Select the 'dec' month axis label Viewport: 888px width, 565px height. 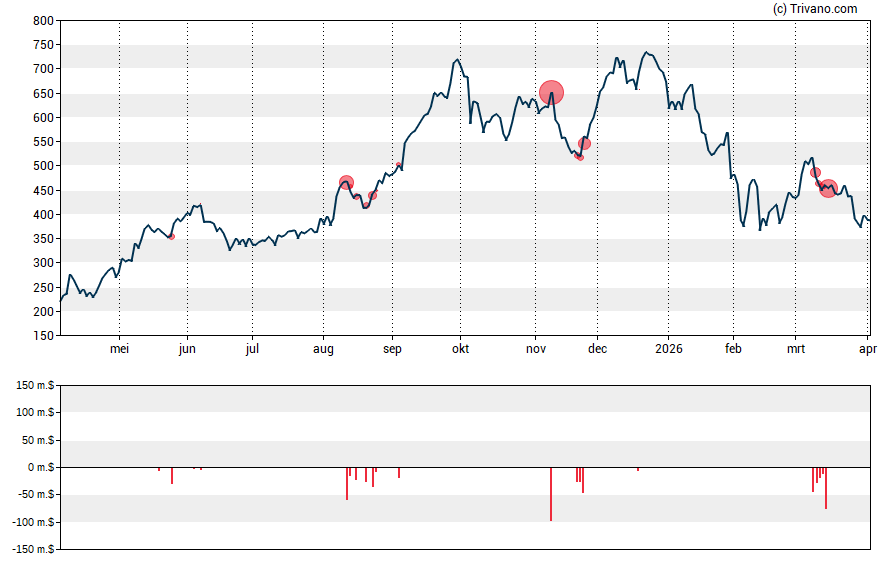tap(597, 349)
